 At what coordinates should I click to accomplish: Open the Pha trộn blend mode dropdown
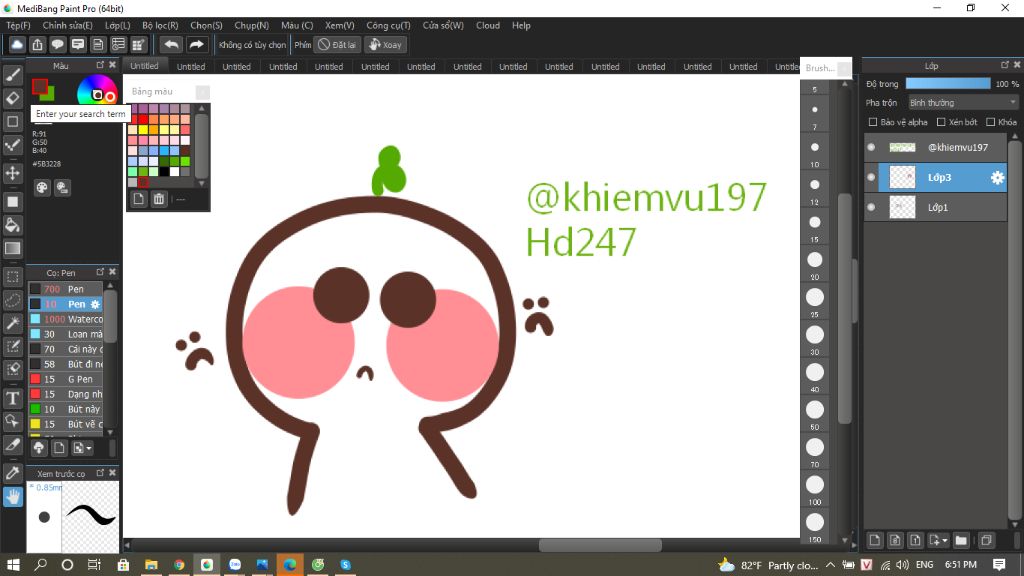tap(963, 103)
